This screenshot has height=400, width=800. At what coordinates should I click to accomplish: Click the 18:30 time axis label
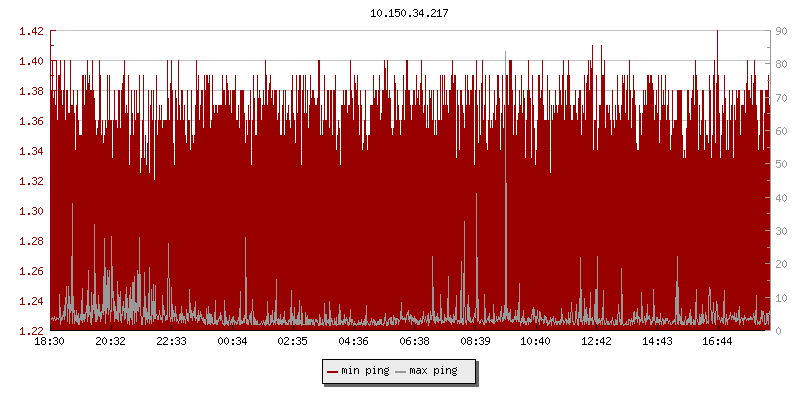(50, 342)
